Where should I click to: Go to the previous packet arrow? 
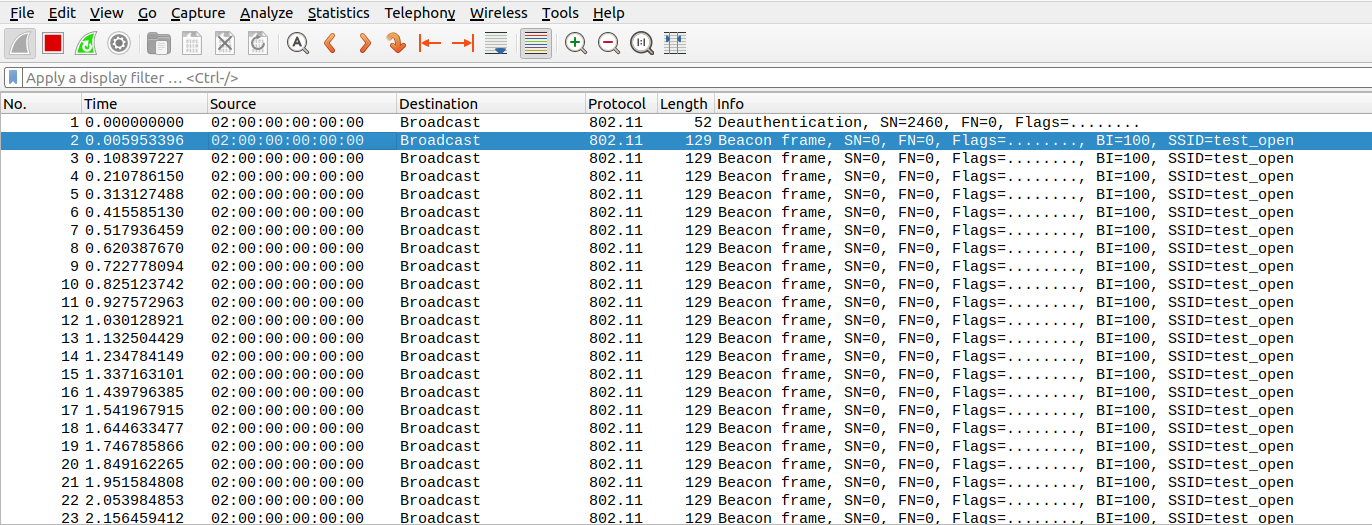331,43
